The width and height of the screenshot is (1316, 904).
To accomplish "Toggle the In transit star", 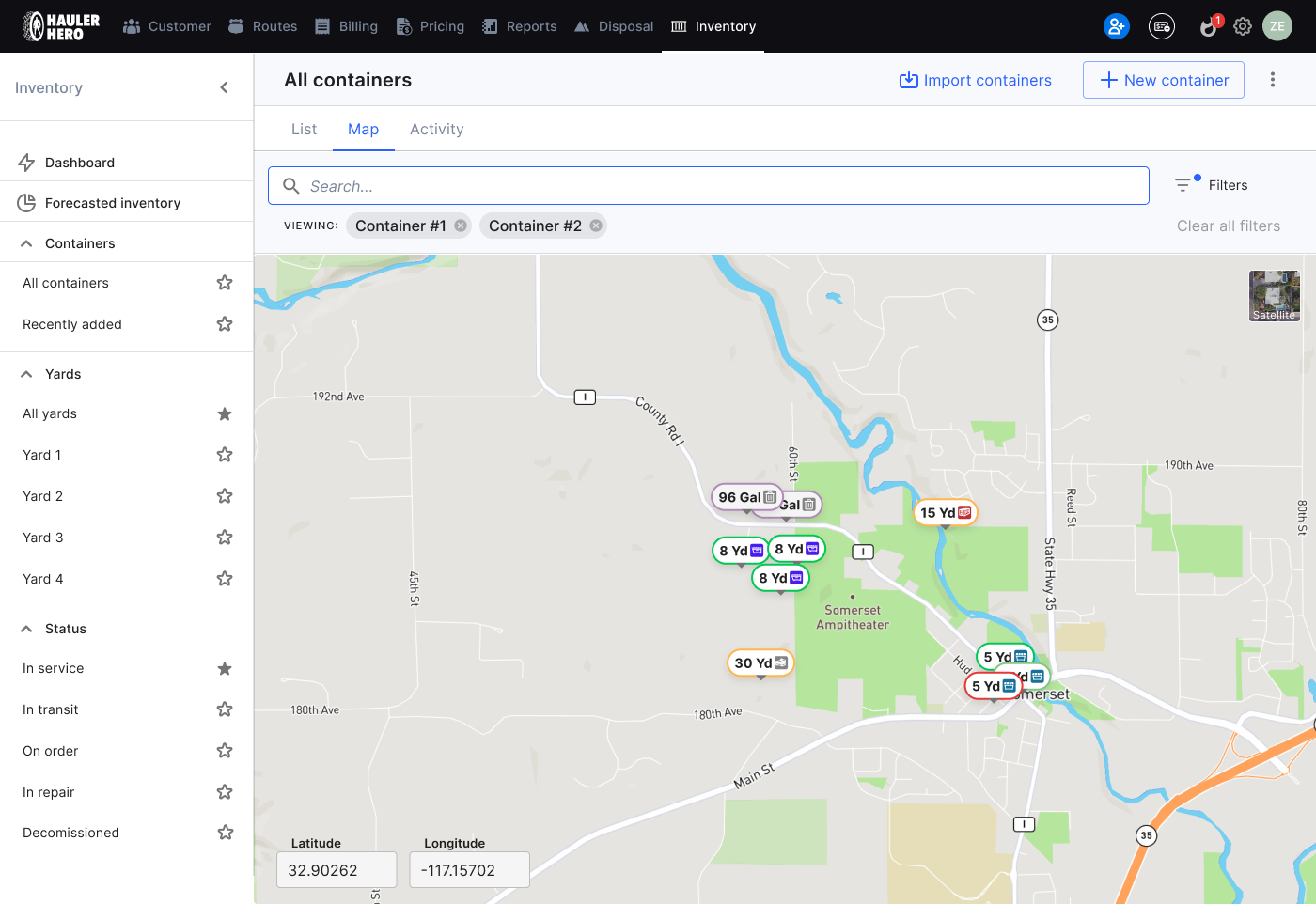I will pyautogui.click(x=225, y=709).
